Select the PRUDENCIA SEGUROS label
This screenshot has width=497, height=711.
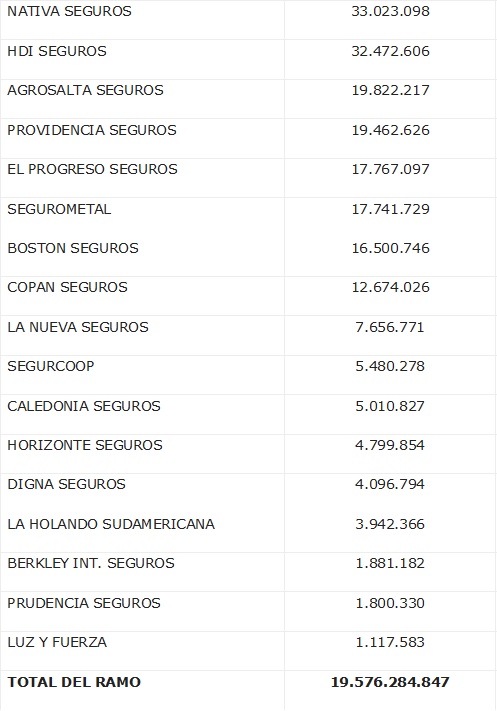click(84, 603)
